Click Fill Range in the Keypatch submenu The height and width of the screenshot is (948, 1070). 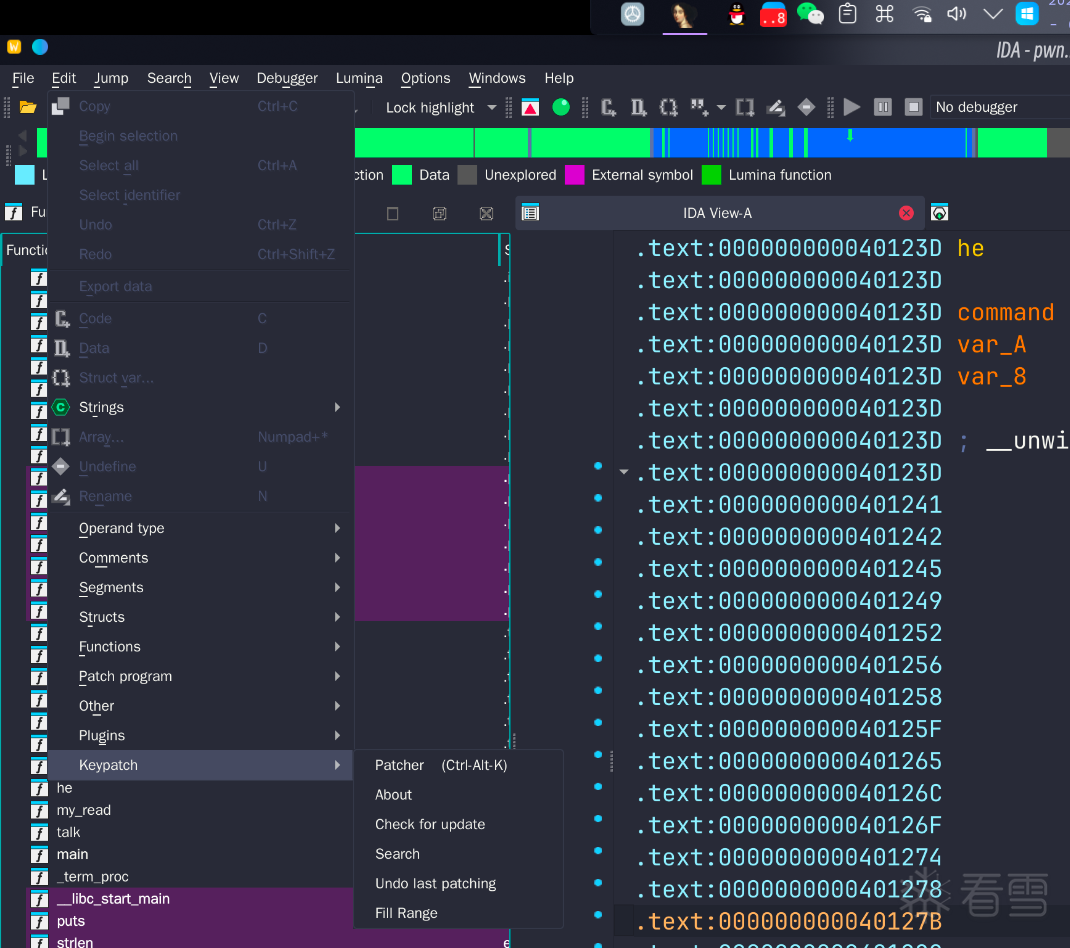tap(406, 913)
